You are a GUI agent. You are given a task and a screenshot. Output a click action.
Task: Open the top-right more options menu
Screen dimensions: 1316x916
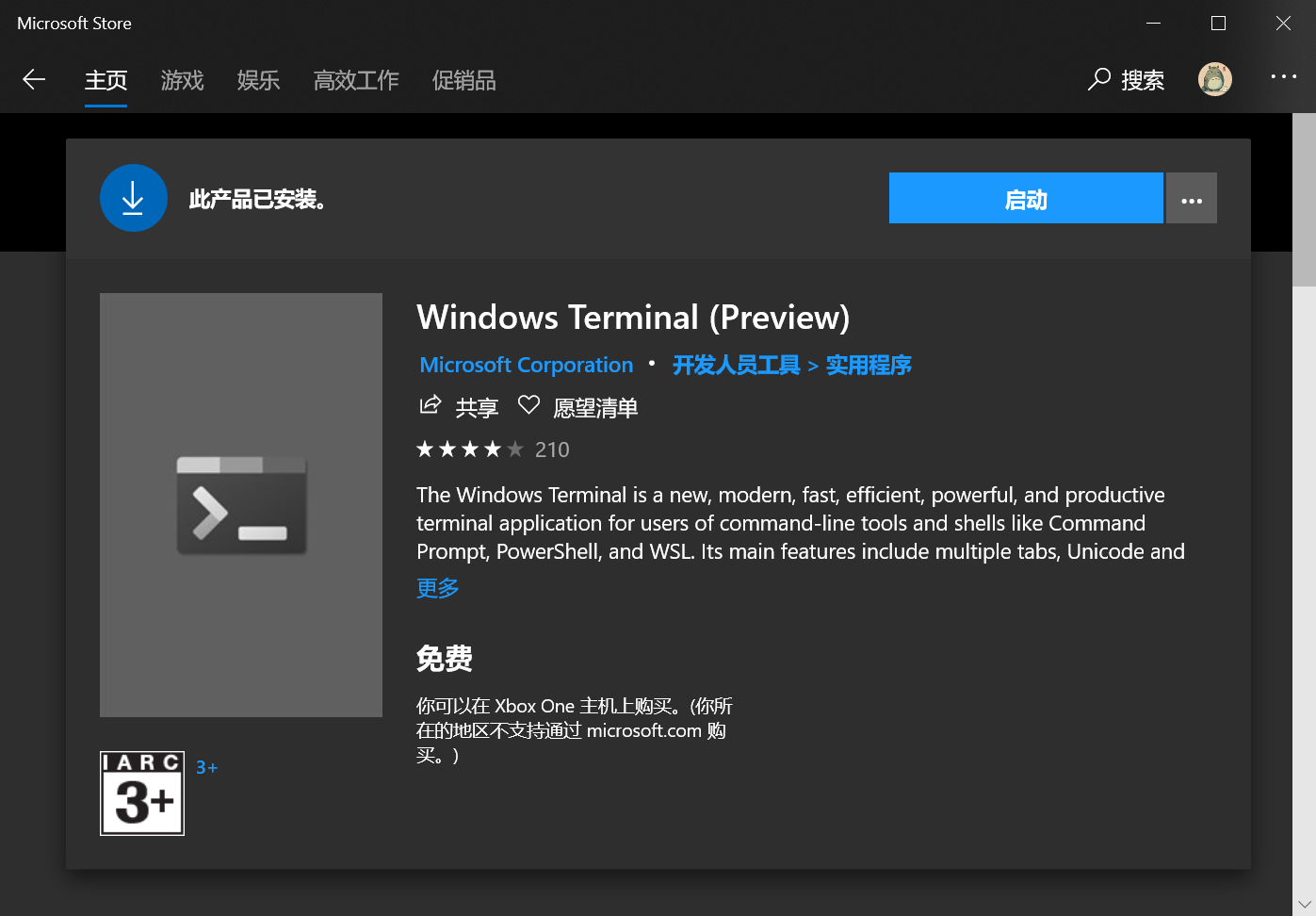tap(1283, 77)
